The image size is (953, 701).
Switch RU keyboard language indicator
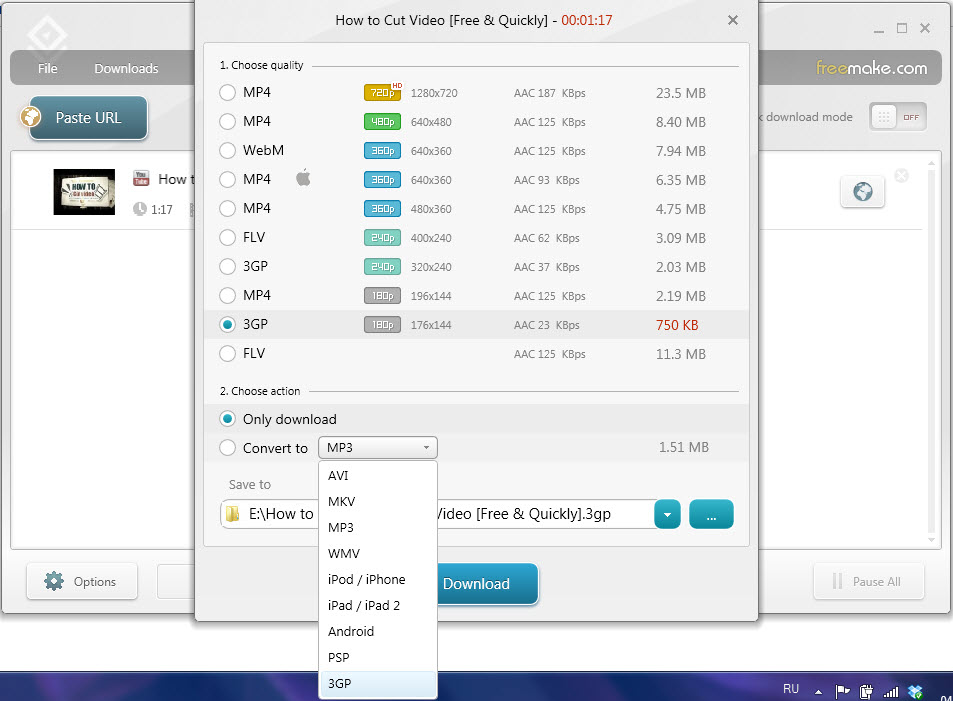(791, 689)
